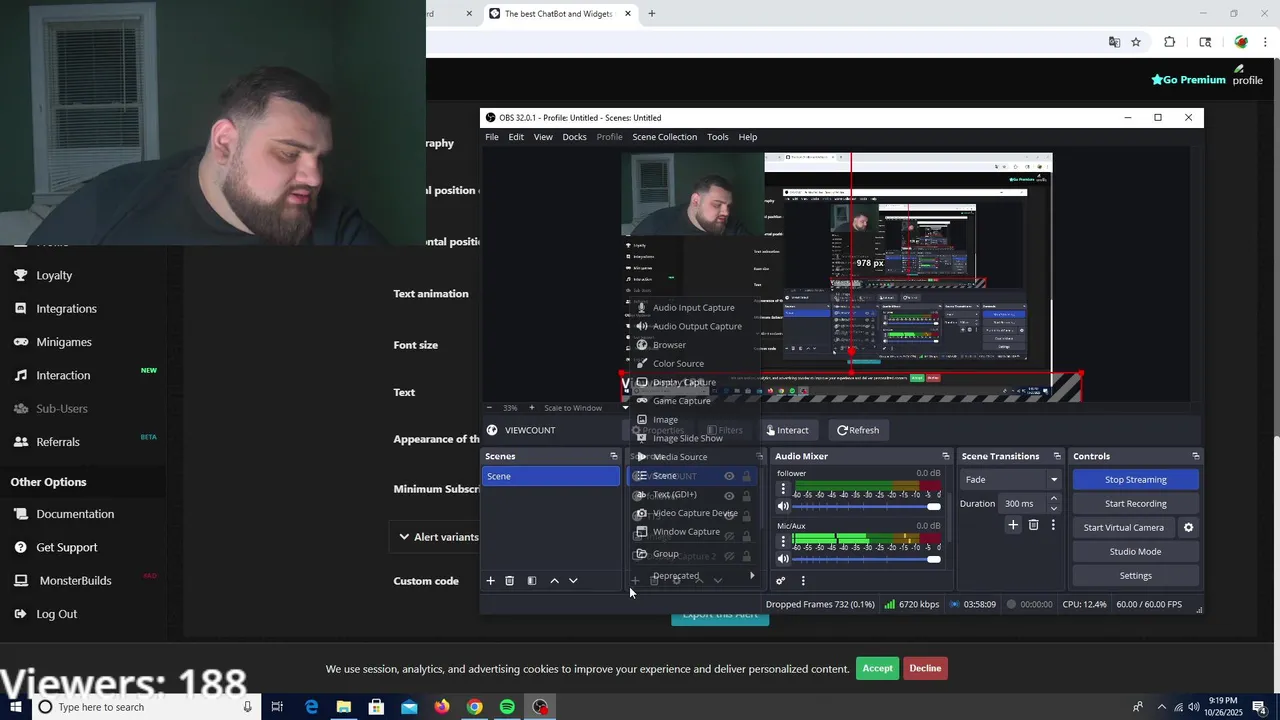
Task: Toggle visibility eye of VIEWCOUNT source
Action: click(x=729, y=476)
